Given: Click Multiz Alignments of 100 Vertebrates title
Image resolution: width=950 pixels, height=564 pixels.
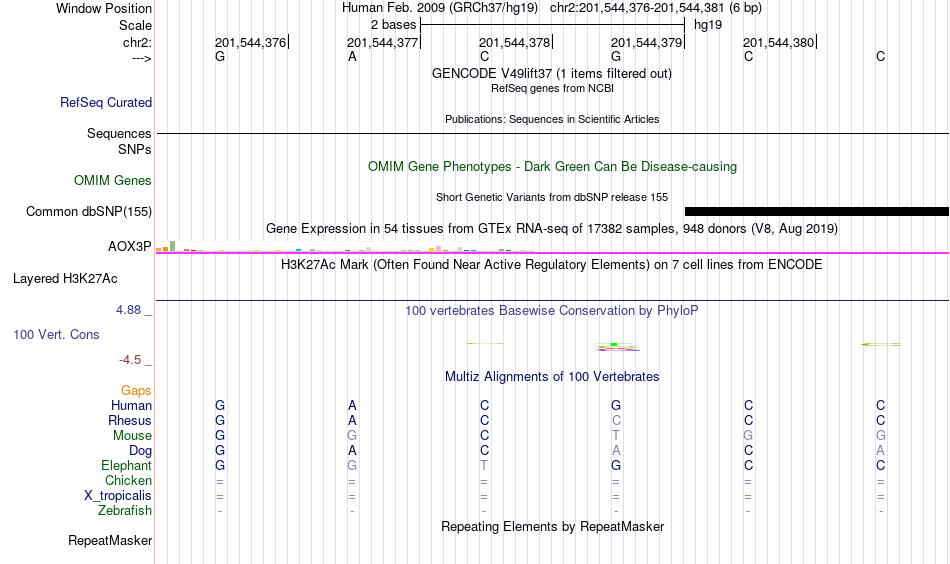Looking at the screenshot, I should [552, 377].
